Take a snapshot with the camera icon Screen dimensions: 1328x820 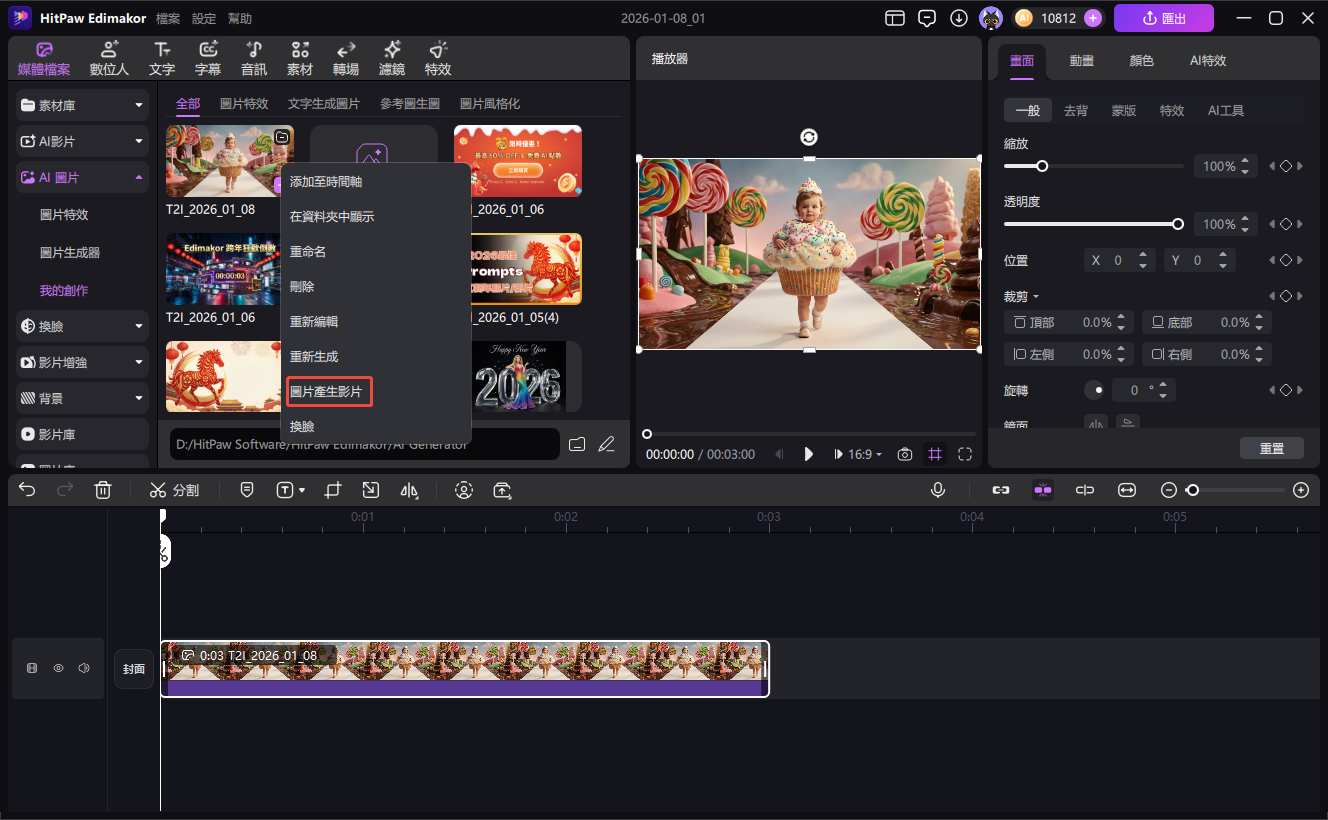tap(905, 453)
